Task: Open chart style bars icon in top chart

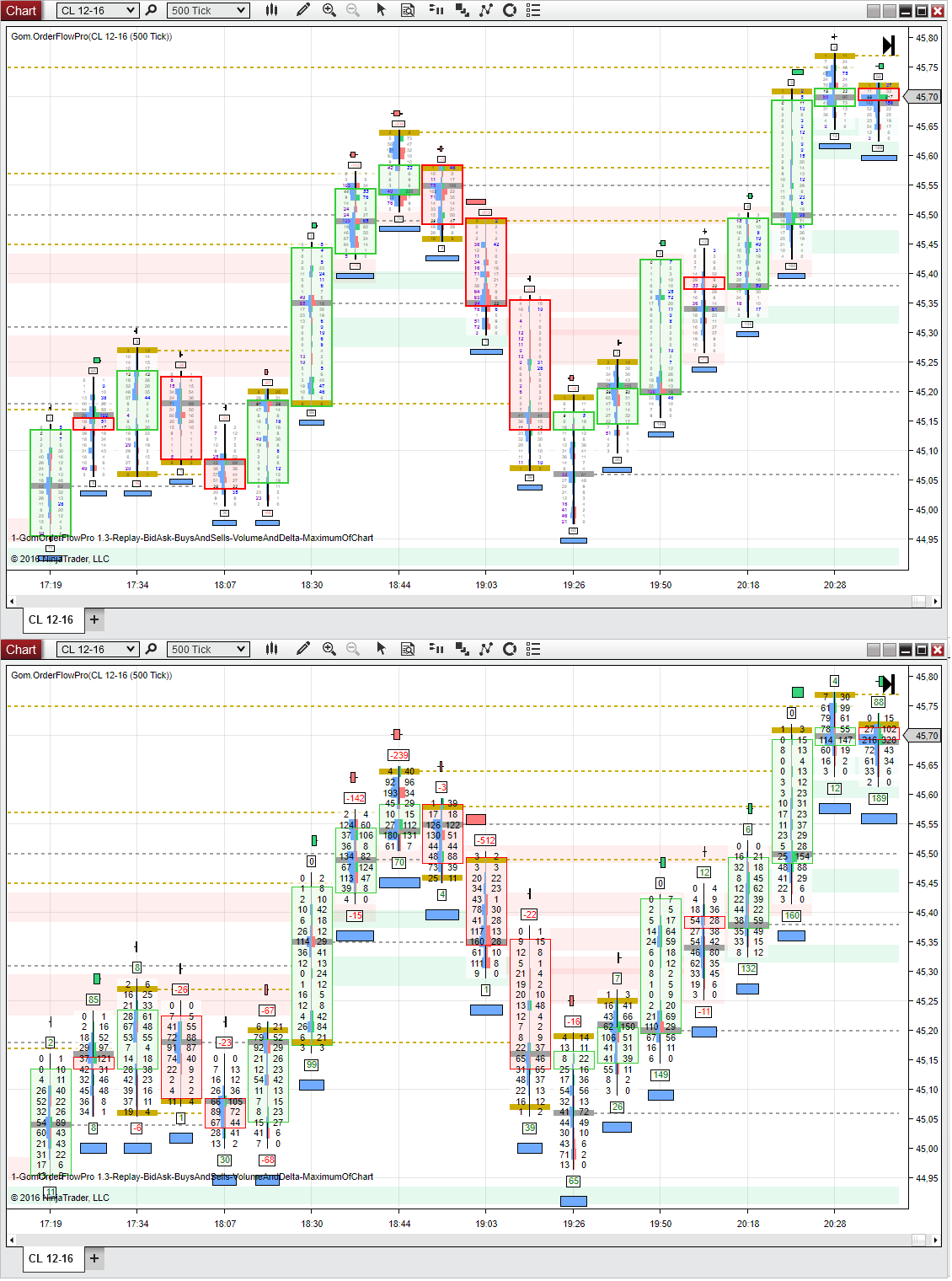Action: click(271, 10)
